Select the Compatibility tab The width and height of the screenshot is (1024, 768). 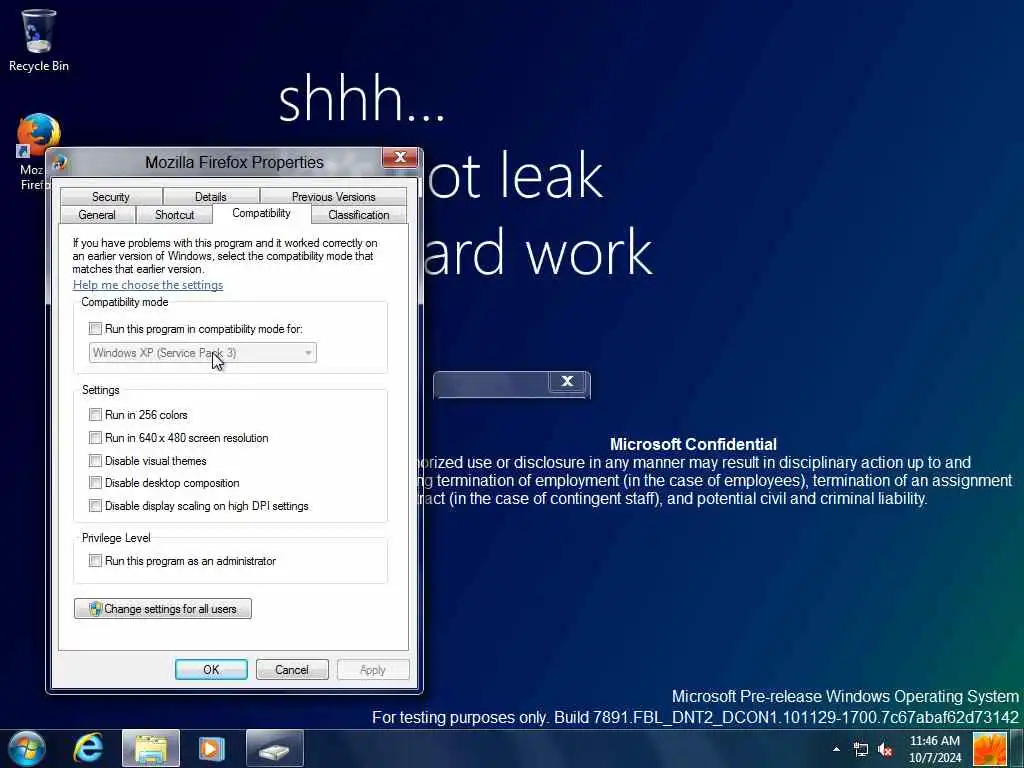pos(261,214)
